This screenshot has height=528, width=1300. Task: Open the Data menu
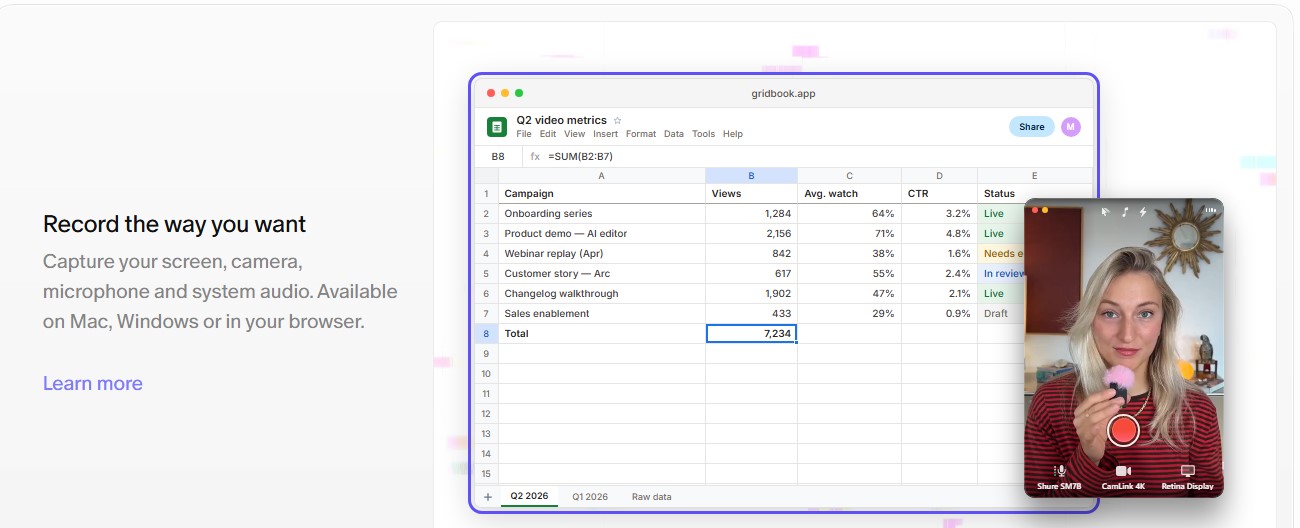coord(674,134)
